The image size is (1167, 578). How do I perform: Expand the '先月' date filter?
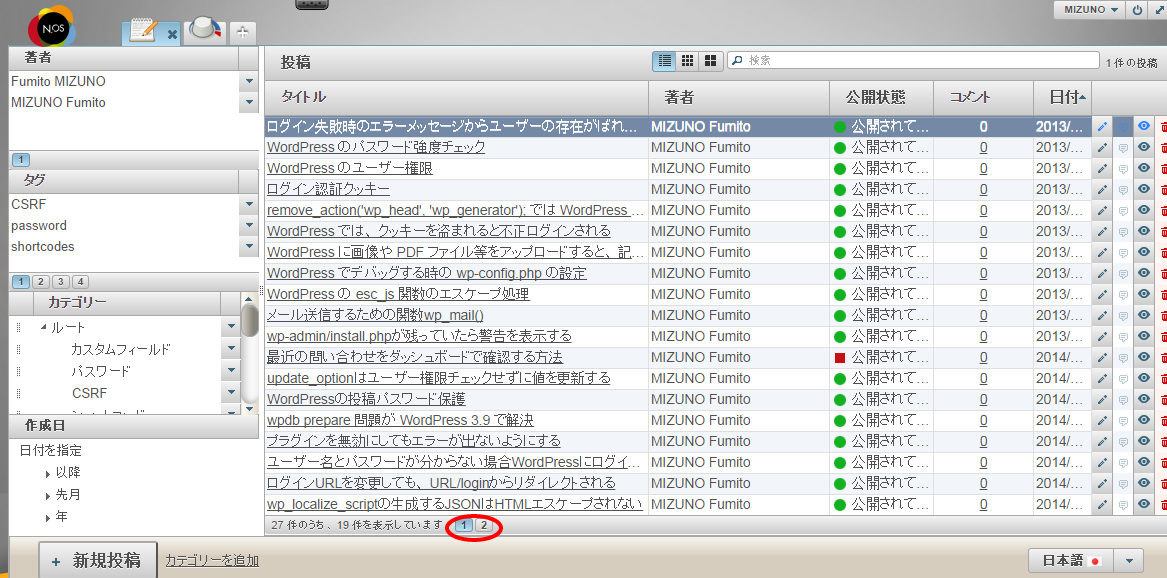[48, 495]
